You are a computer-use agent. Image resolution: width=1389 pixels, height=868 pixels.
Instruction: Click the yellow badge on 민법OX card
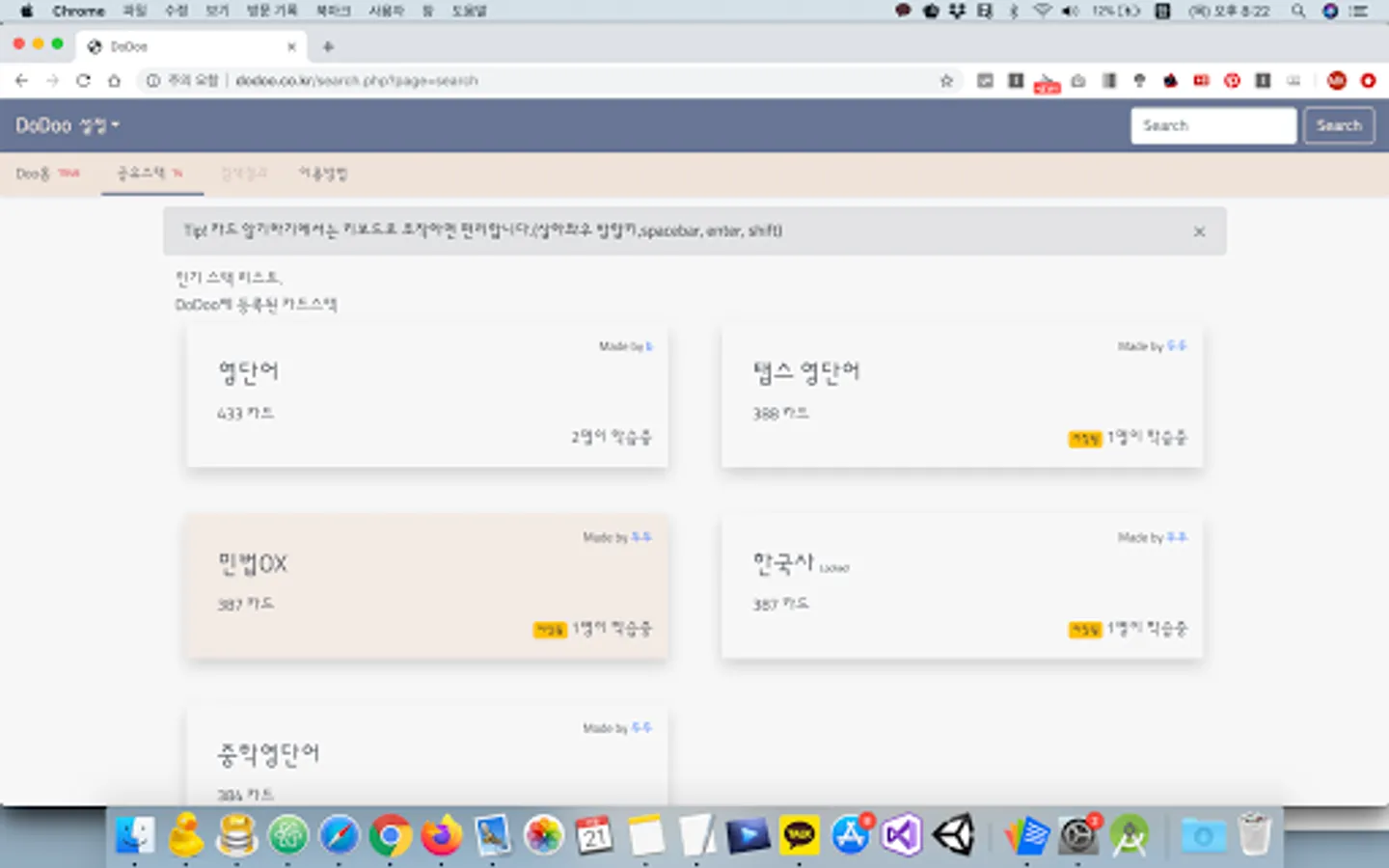coord(550,630)
